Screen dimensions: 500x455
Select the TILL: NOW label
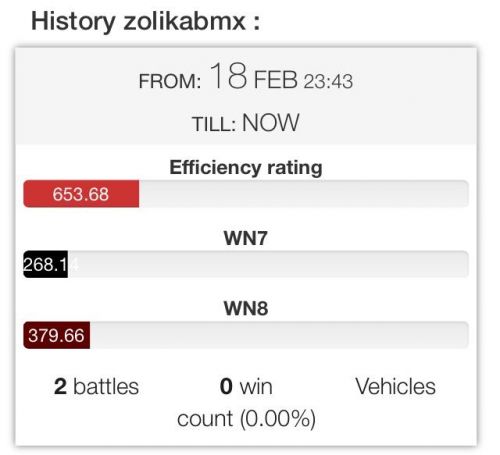tap(246, 123)
